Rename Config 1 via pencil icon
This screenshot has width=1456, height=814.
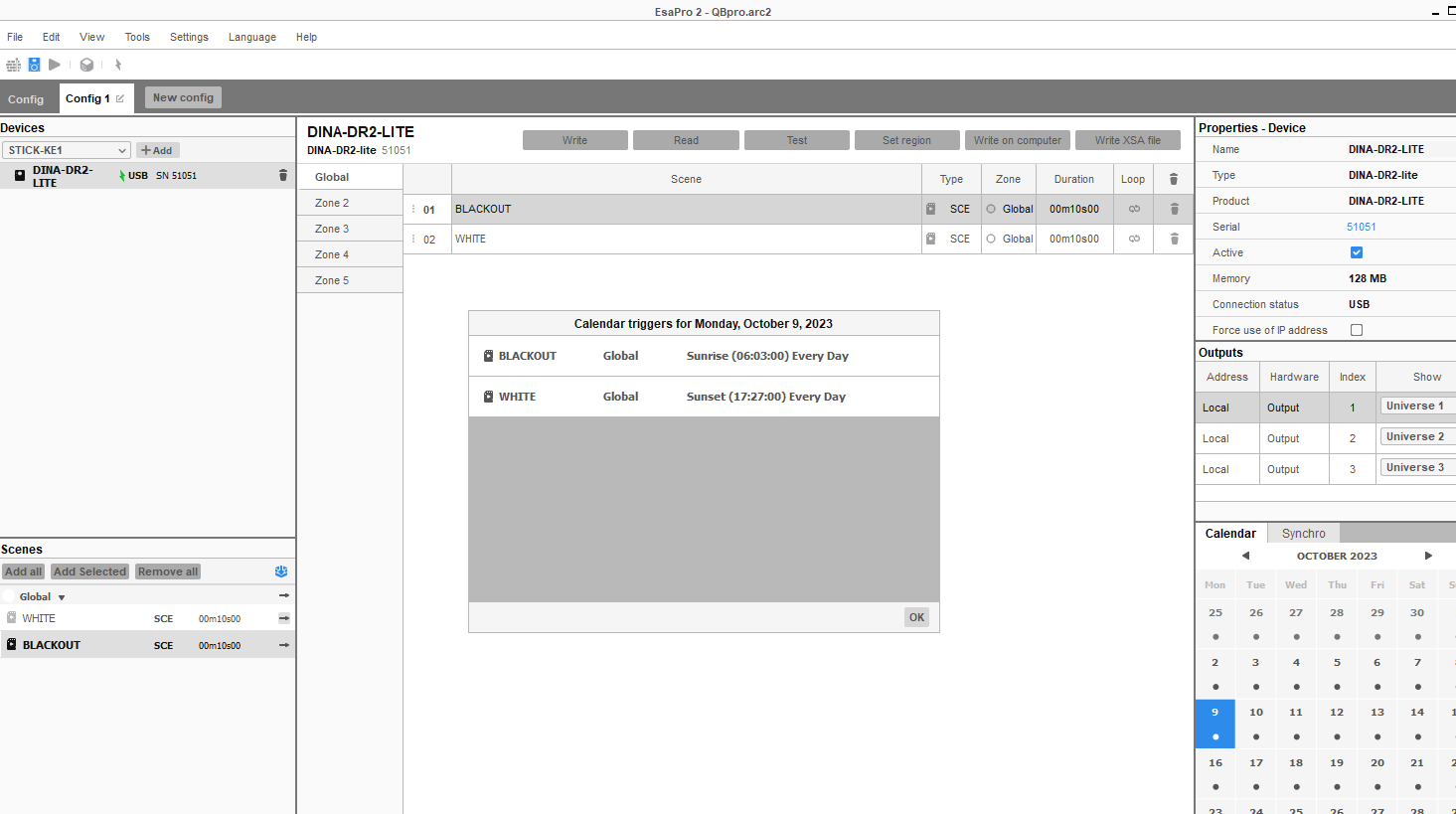click(x=120, y=98)
